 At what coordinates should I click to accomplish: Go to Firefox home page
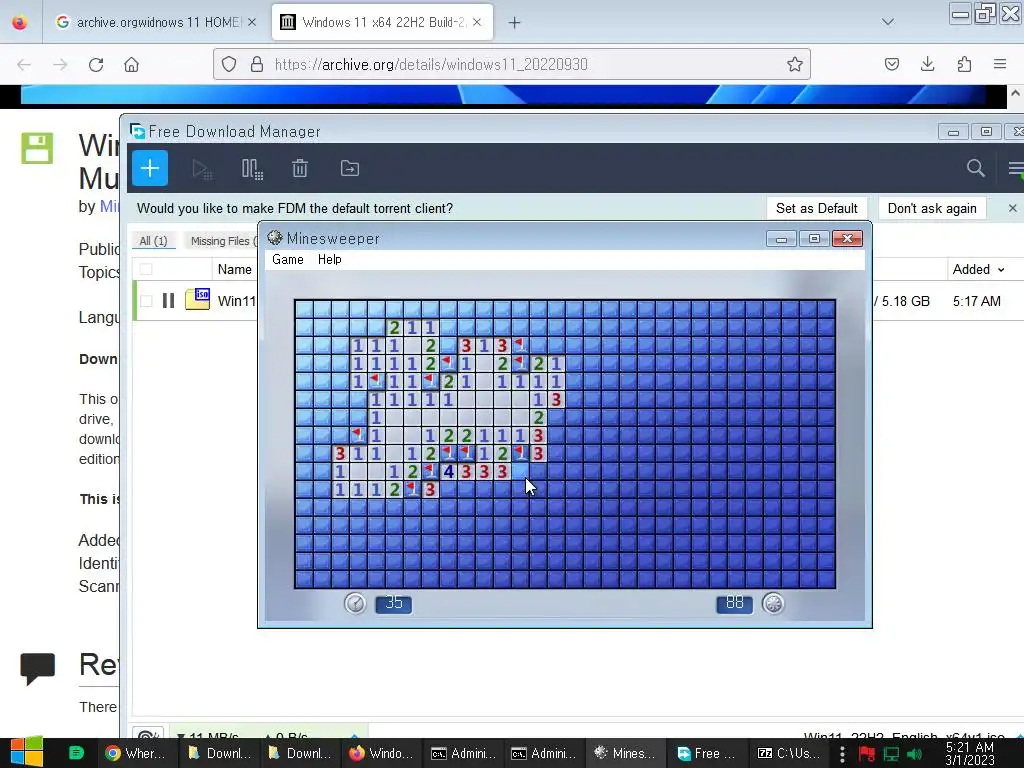click(x=132, y=64)
